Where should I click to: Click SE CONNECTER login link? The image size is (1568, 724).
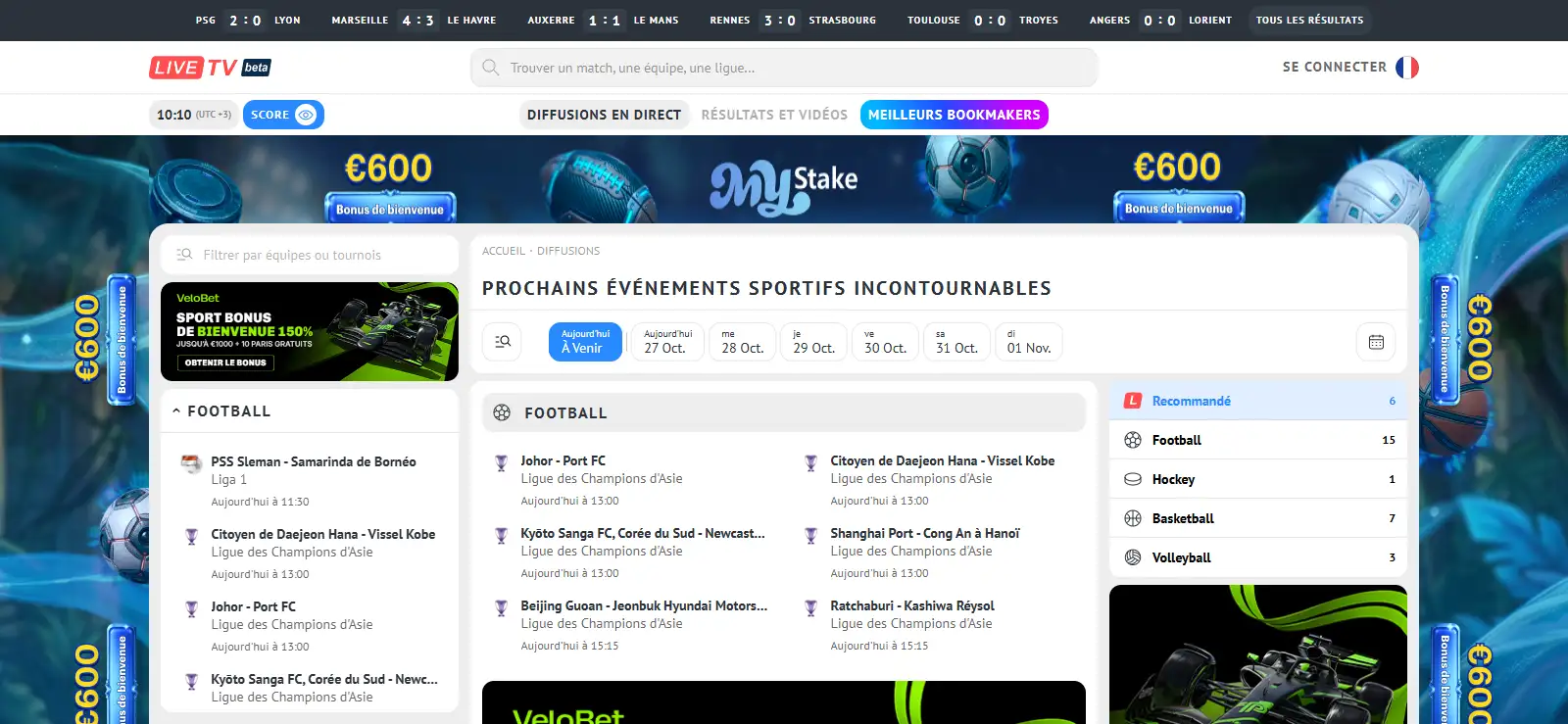(1335, 67)
